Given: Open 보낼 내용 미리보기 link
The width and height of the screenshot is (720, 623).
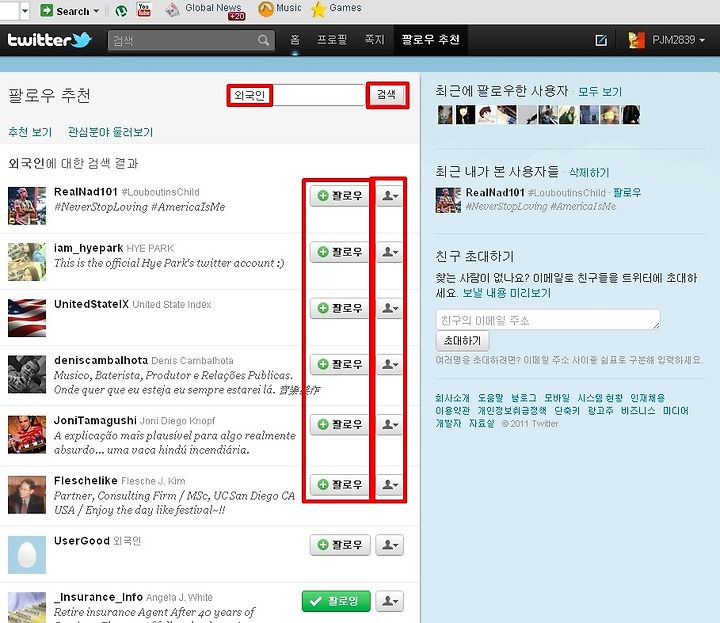Looking at the screenshot, I should coord(506,293).
